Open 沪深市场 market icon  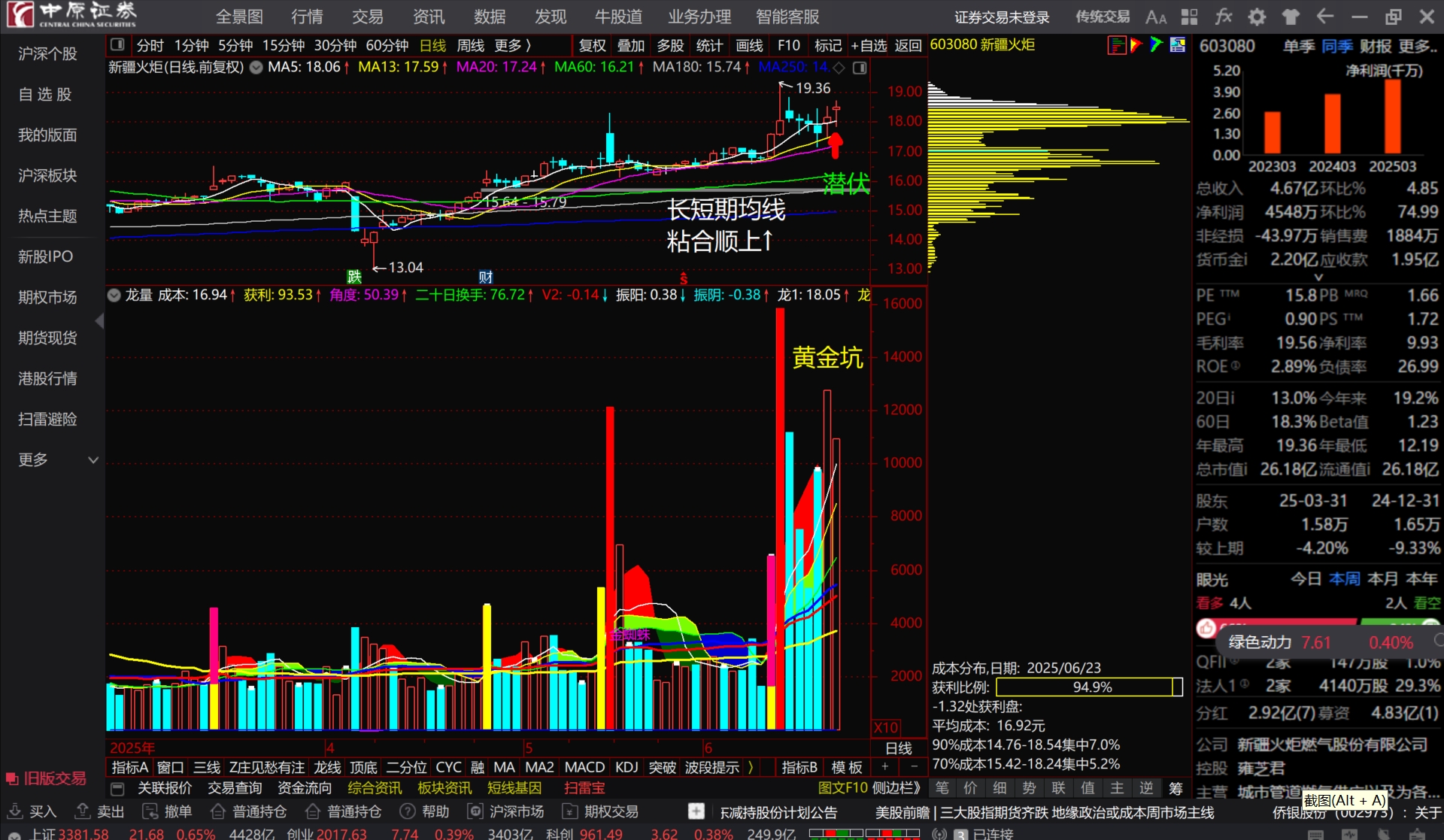[x=475, y=811]
